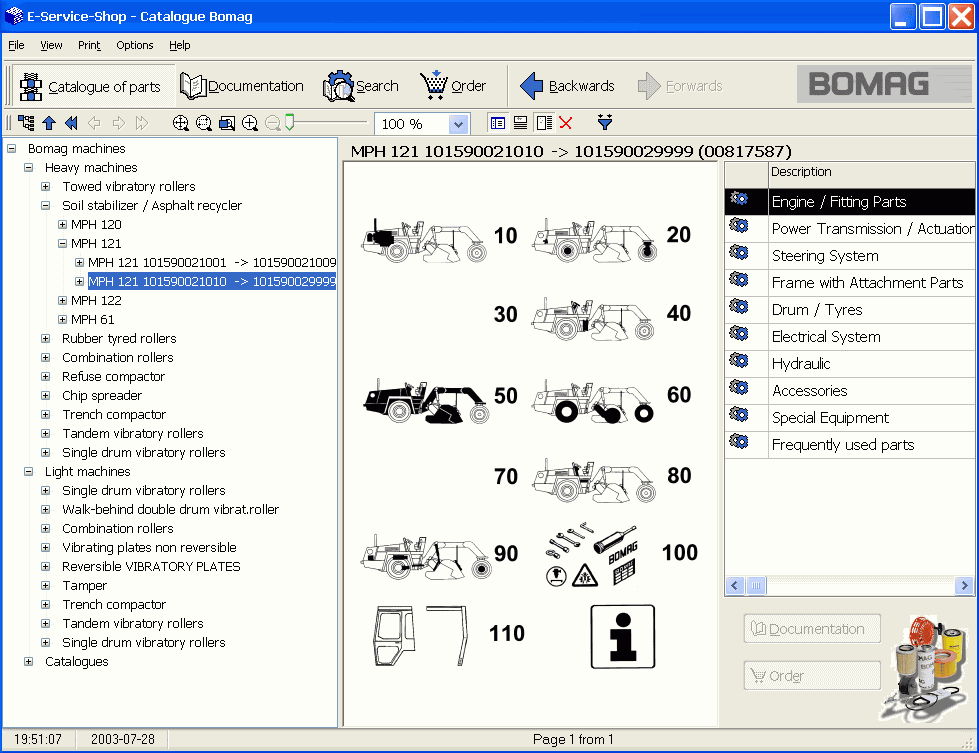Collapse the Heavy machines node
The height and width of the screenshot is (753, 979).
click(28, 167)
